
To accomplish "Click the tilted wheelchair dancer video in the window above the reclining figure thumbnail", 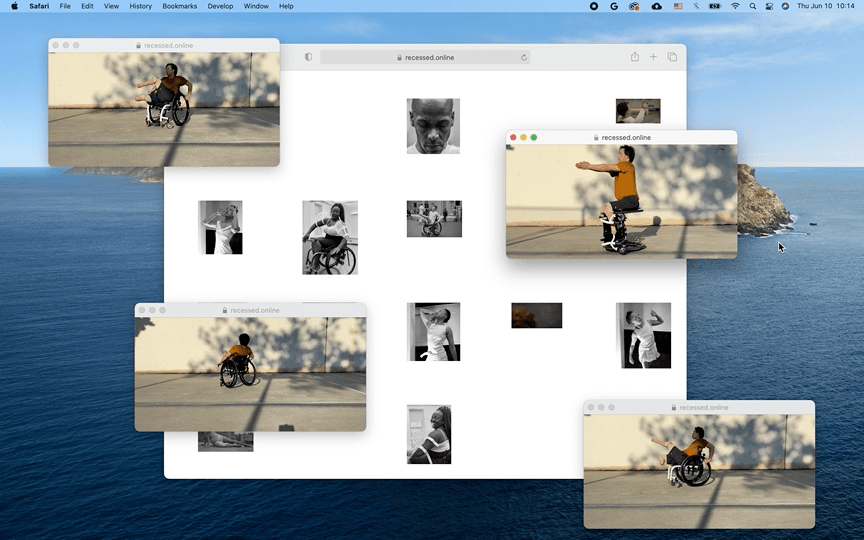I will (250, 374).
